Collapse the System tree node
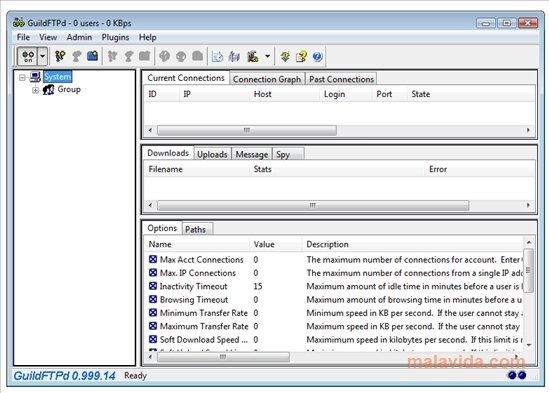This screenshot has width=549, height=393. click(22, 77)
